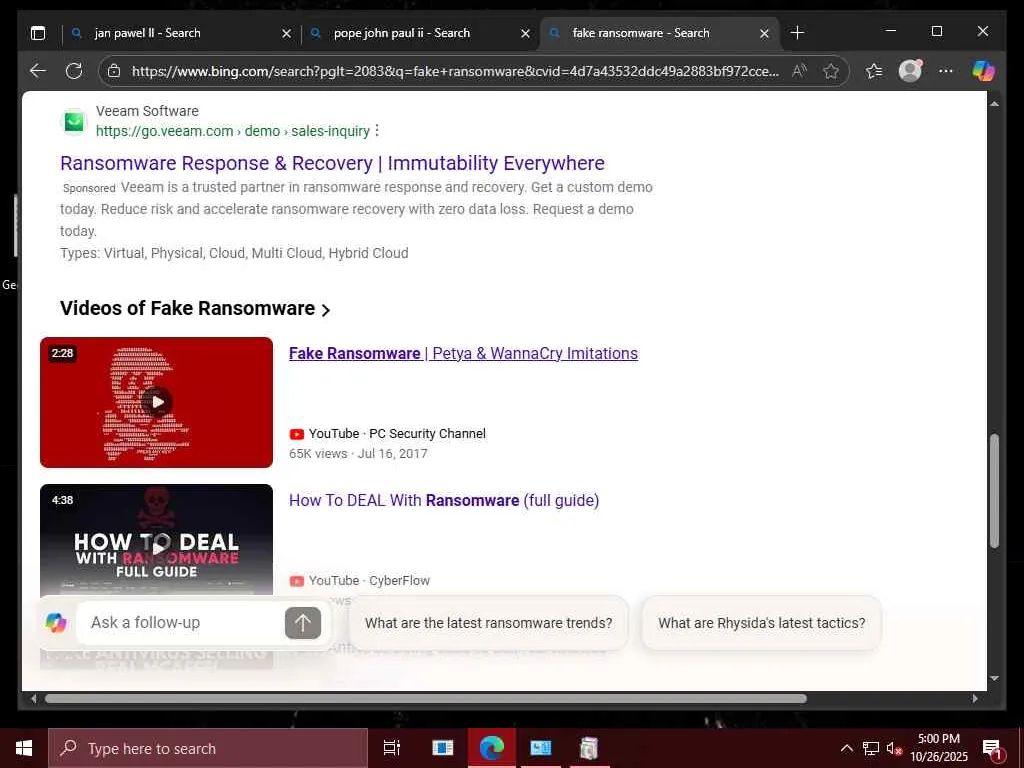The height and width of the screenshot is (768, 1024).
Task: Click the vertical scrollbar thumb
Action: click(995, 491)
